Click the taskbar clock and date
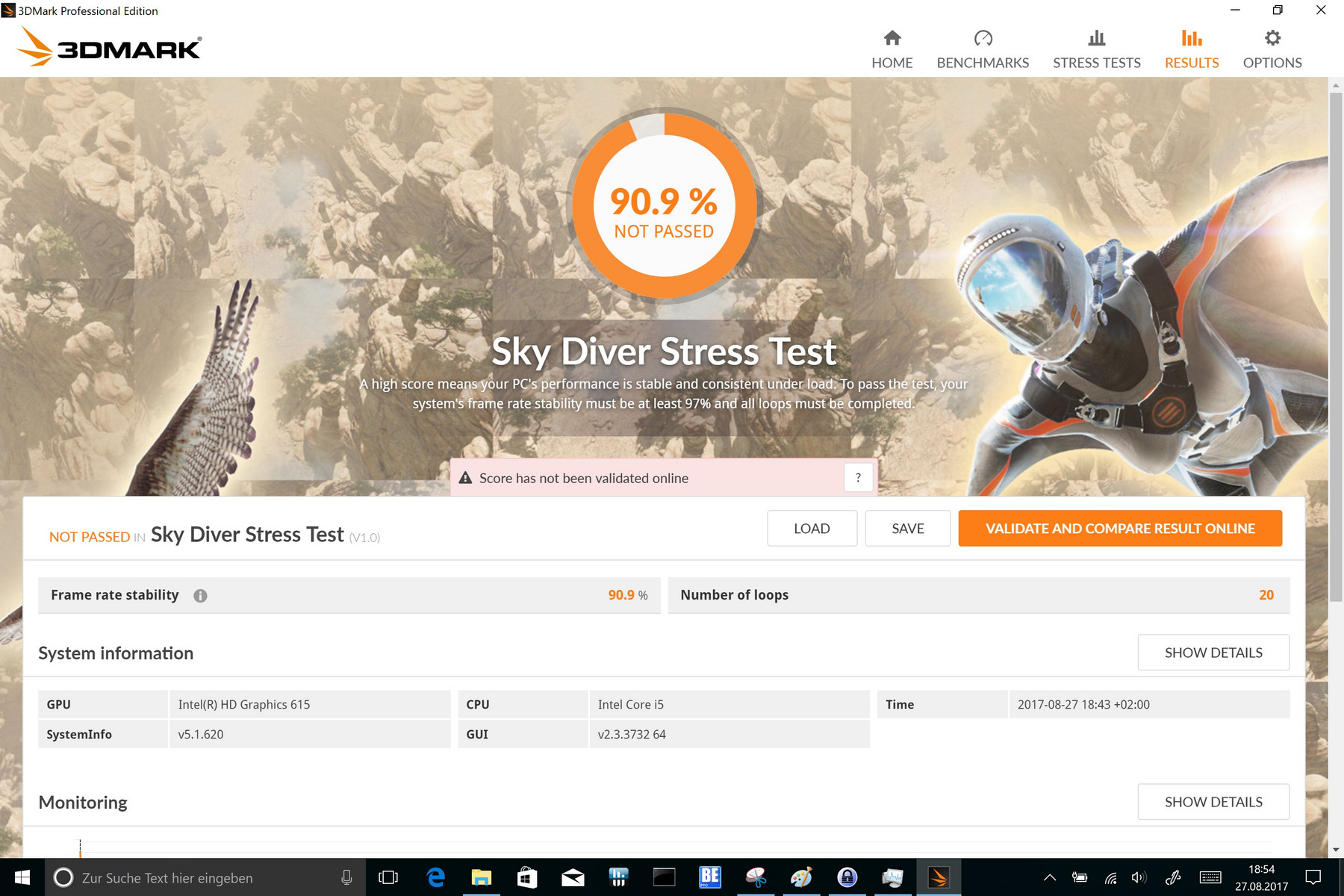Screen dimensions: 1344x896 point(1261,877)
